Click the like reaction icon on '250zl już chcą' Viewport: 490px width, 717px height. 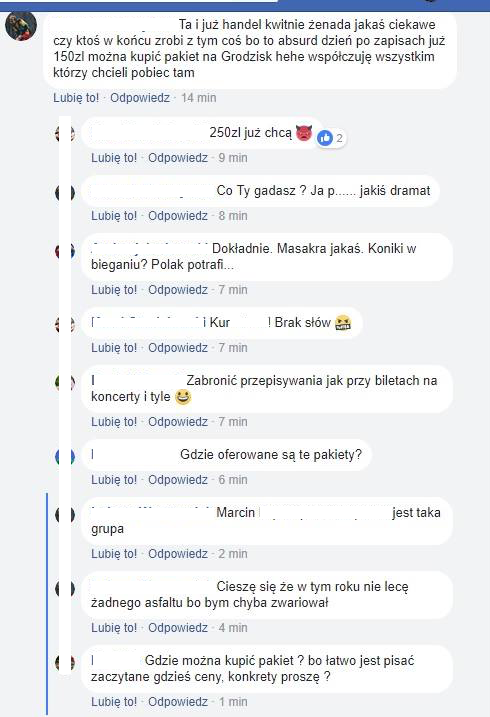pos(325,138)
